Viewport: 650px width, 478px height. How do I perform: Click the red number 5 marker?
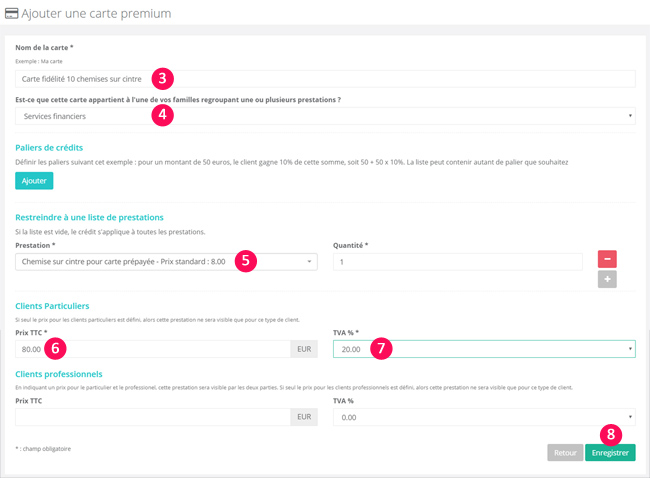pos(246,261)
